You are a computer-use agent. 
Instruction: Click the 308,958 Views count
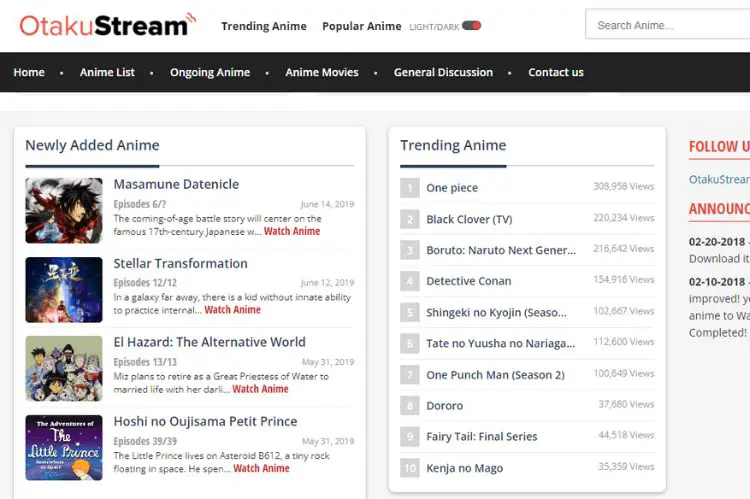tap(624, 186)
